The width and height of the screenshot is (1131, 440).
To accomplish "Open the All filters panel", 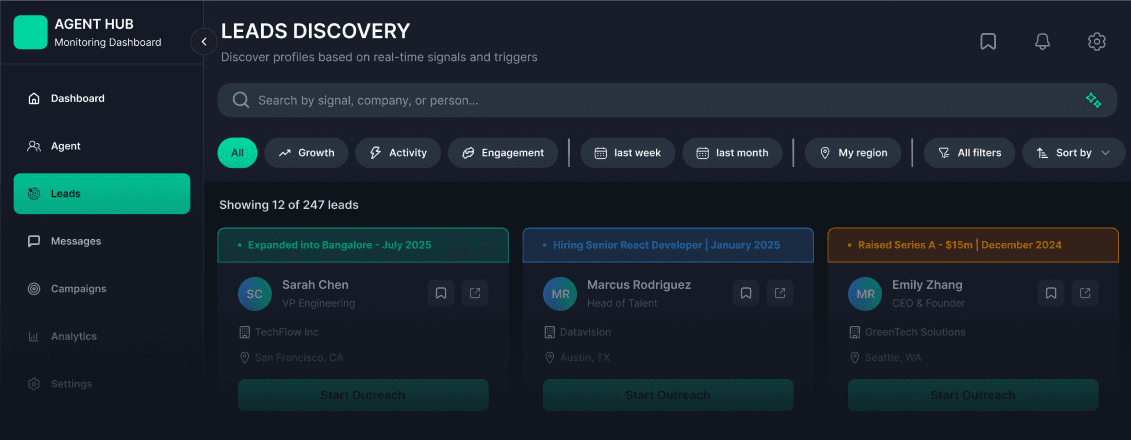I will click(969, 153).
